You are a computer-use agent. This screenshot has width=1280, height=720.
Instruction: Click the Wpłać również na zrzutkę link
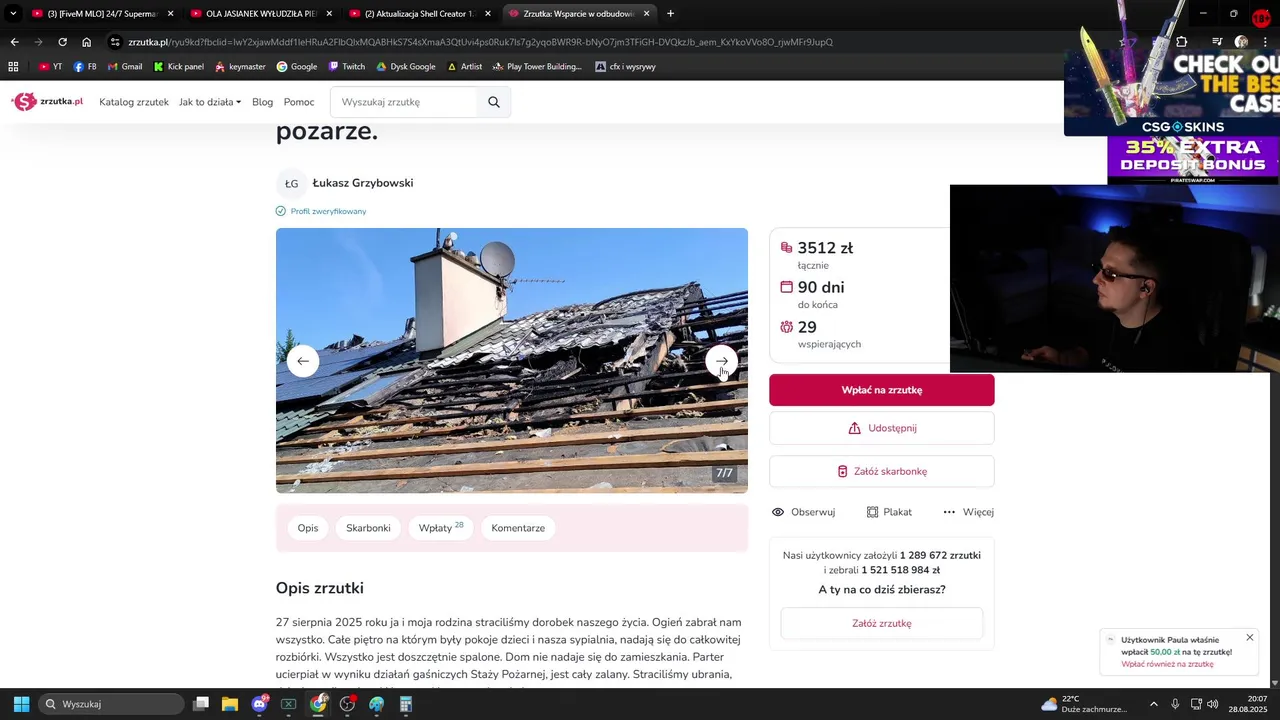1167,664
